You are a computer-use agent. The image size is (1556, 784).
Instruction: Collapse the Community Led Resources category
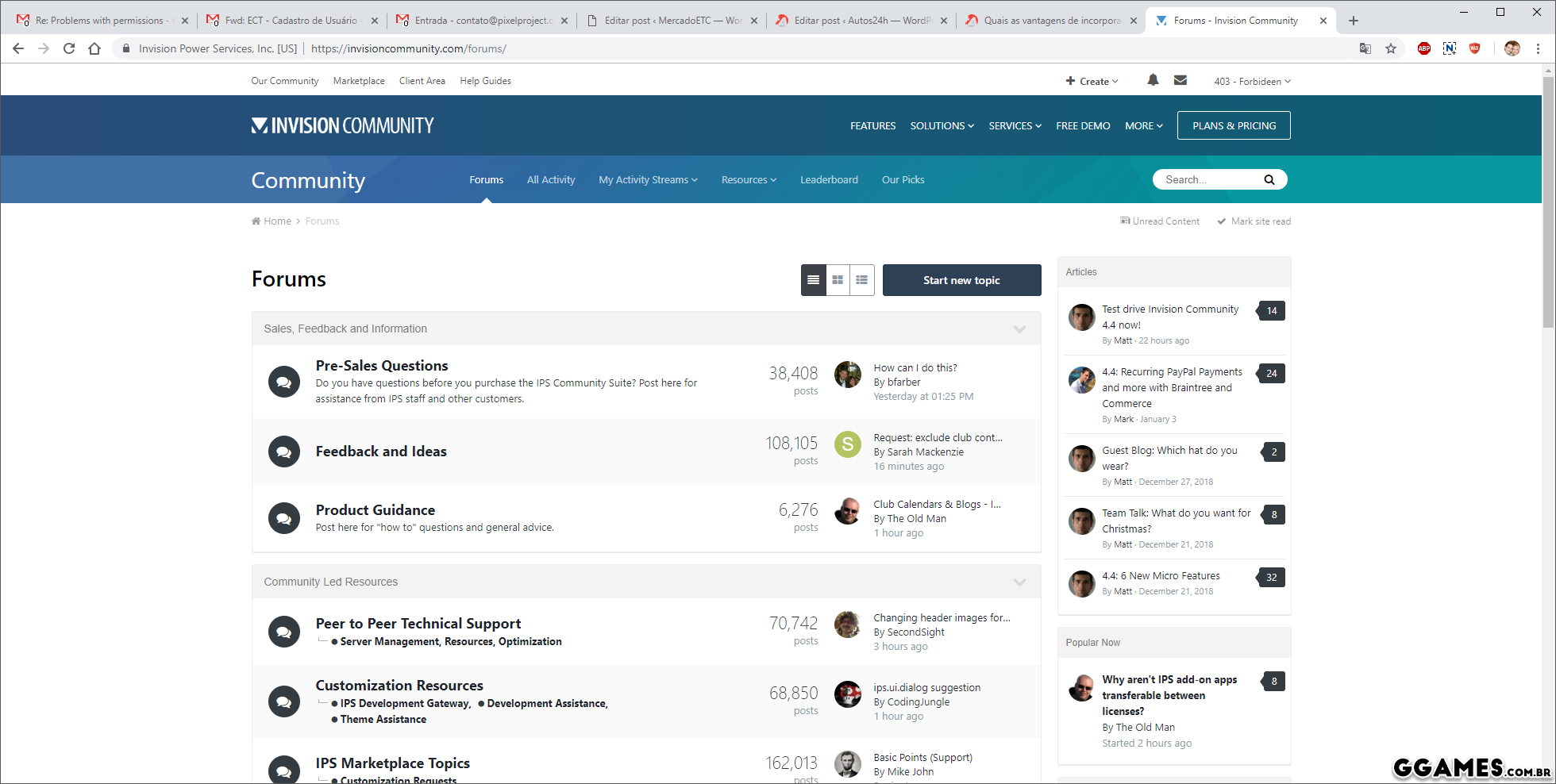(1019, 582)
